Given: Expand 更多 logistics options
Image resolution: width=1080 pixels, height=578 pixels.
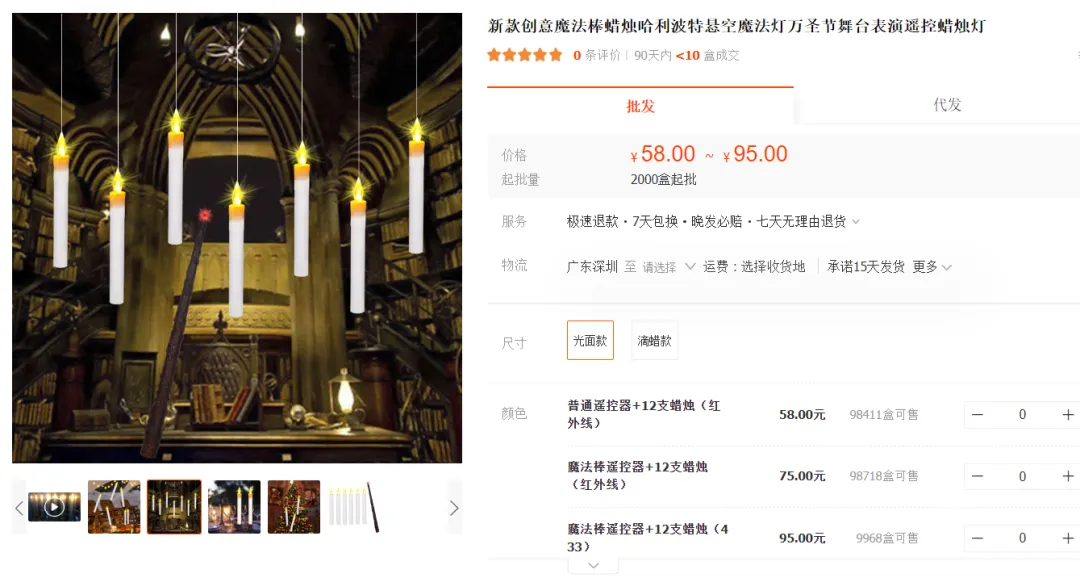Looking at the screenshot, I should coord(932,267).
